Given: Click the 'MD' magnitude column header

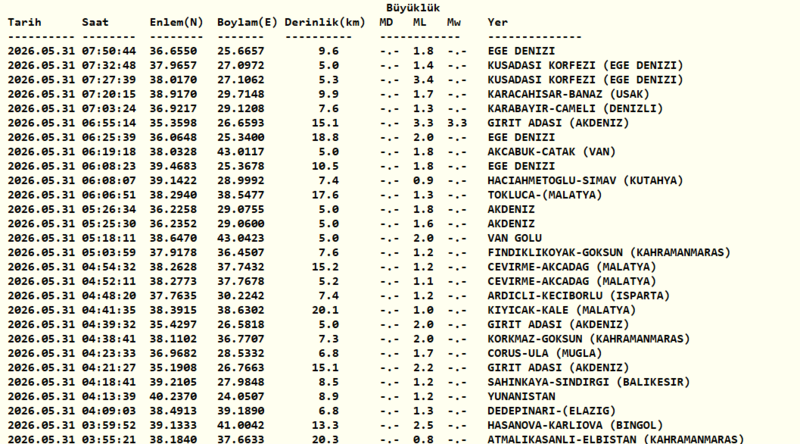Looking at the screenshot, I should (x=386, y=22).
